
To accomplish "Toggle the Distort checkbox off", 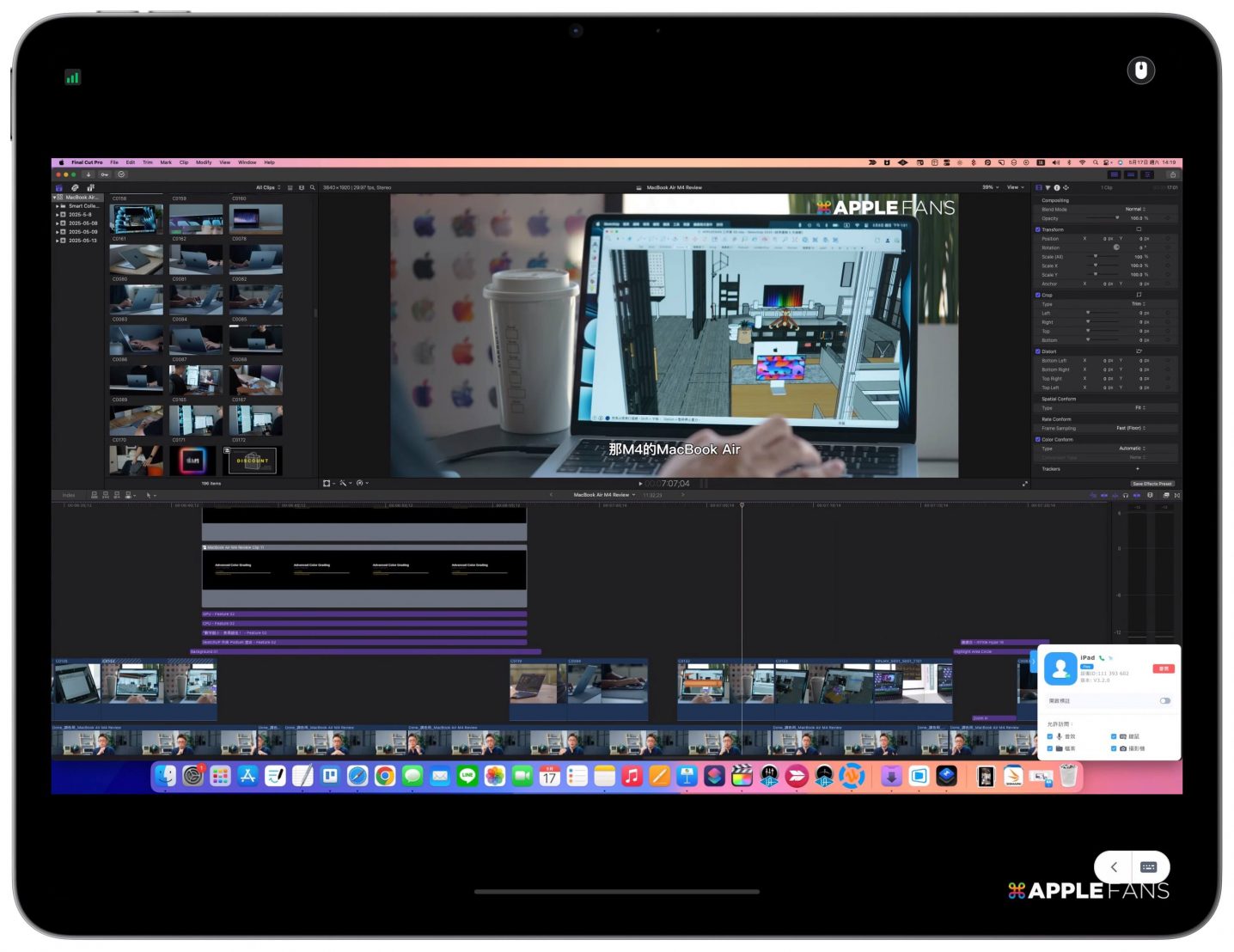I will (1038, 351).
